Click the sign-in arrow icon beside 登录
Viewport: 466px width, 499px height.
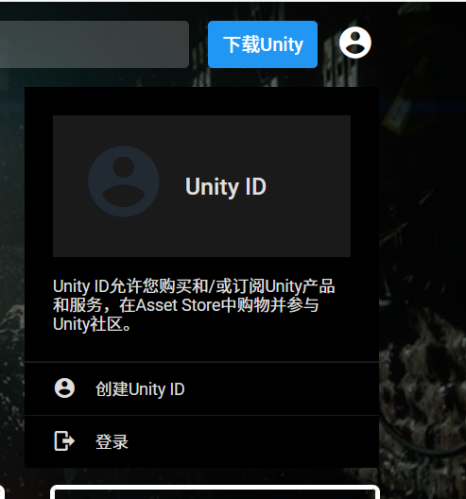64,441
